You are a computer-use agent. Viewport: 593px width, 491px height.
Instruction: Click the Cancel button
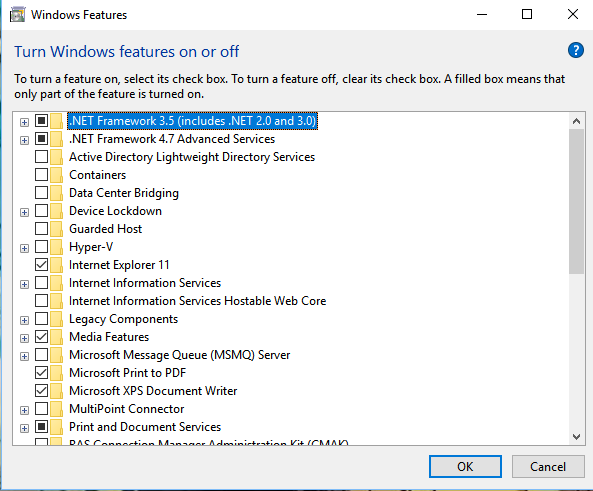pos(548,466)
